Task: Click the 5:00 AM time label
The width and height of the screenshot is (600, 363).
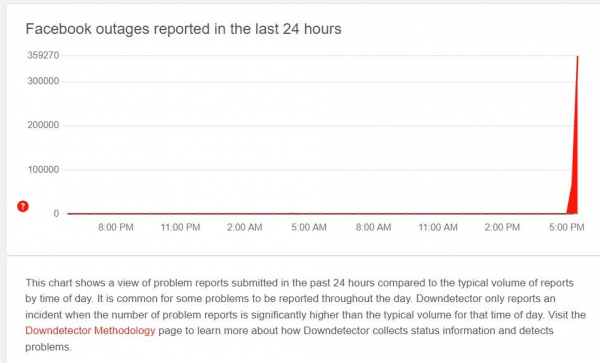Action: (309, 227)
